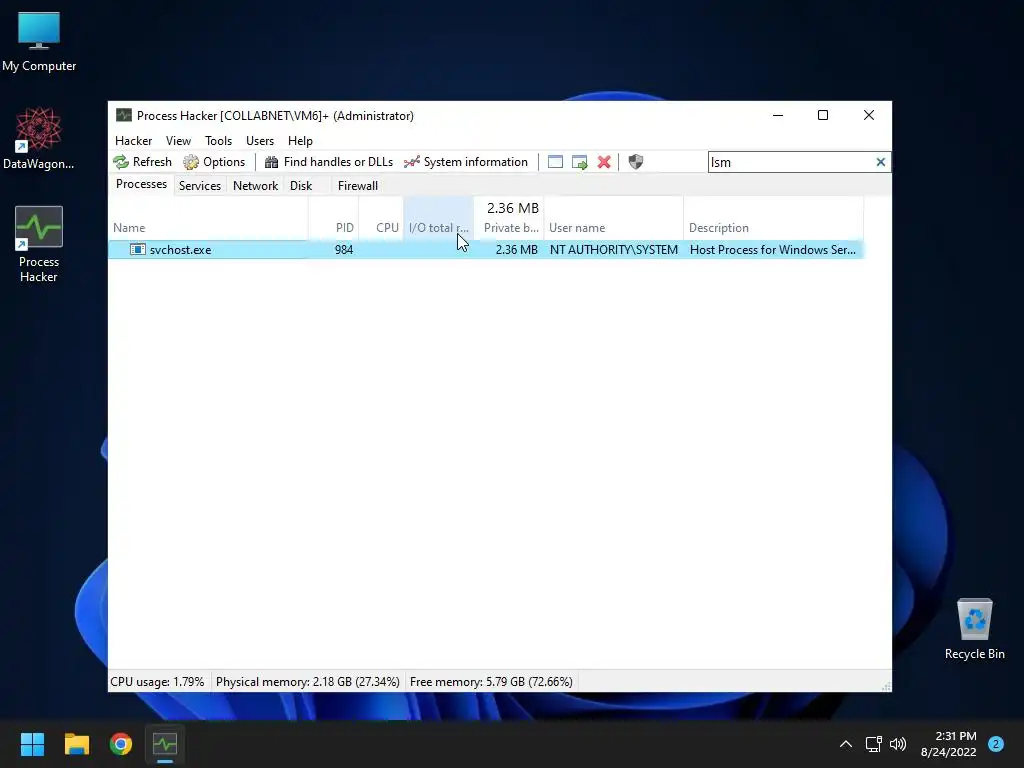Sort by User name column header

[613, 219]
